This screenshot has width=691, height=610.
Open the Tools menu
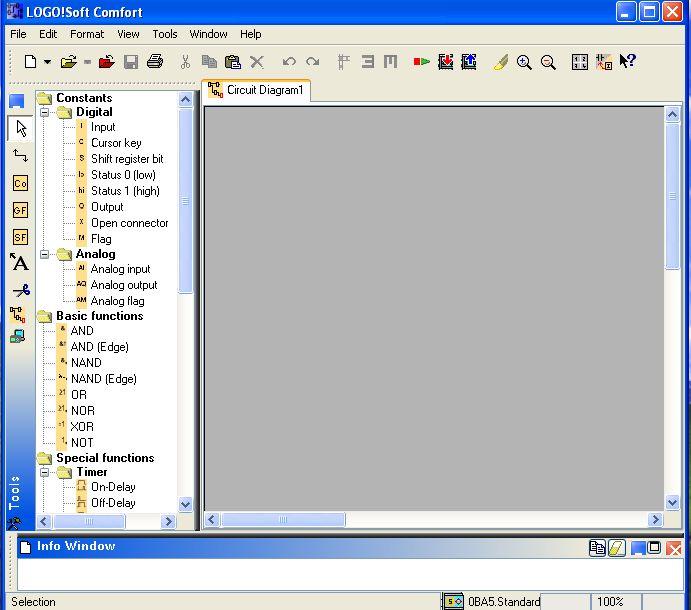165,34
